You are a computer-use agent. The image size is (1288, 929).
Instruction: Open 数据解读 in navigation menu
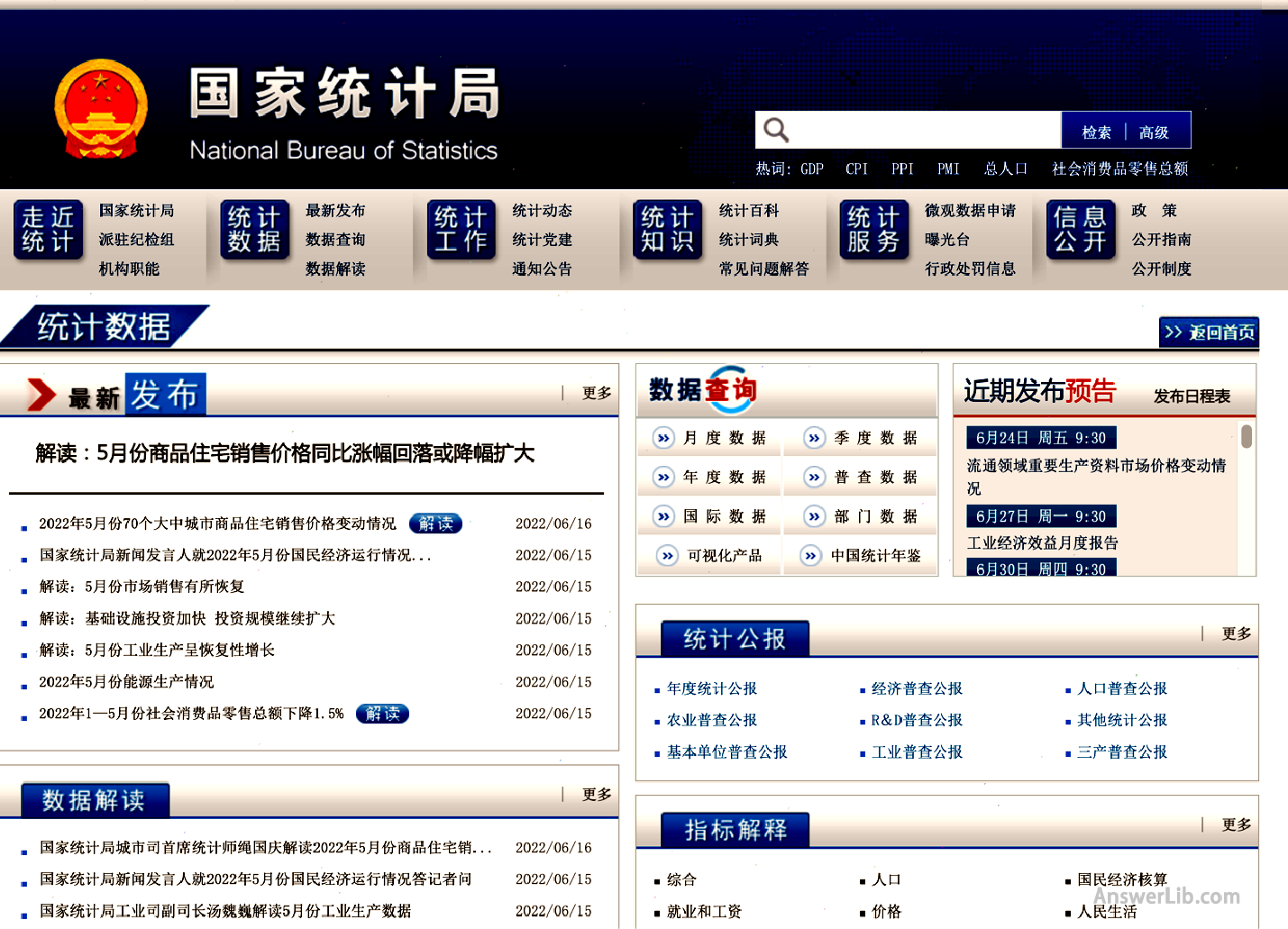tap(335, 269)
